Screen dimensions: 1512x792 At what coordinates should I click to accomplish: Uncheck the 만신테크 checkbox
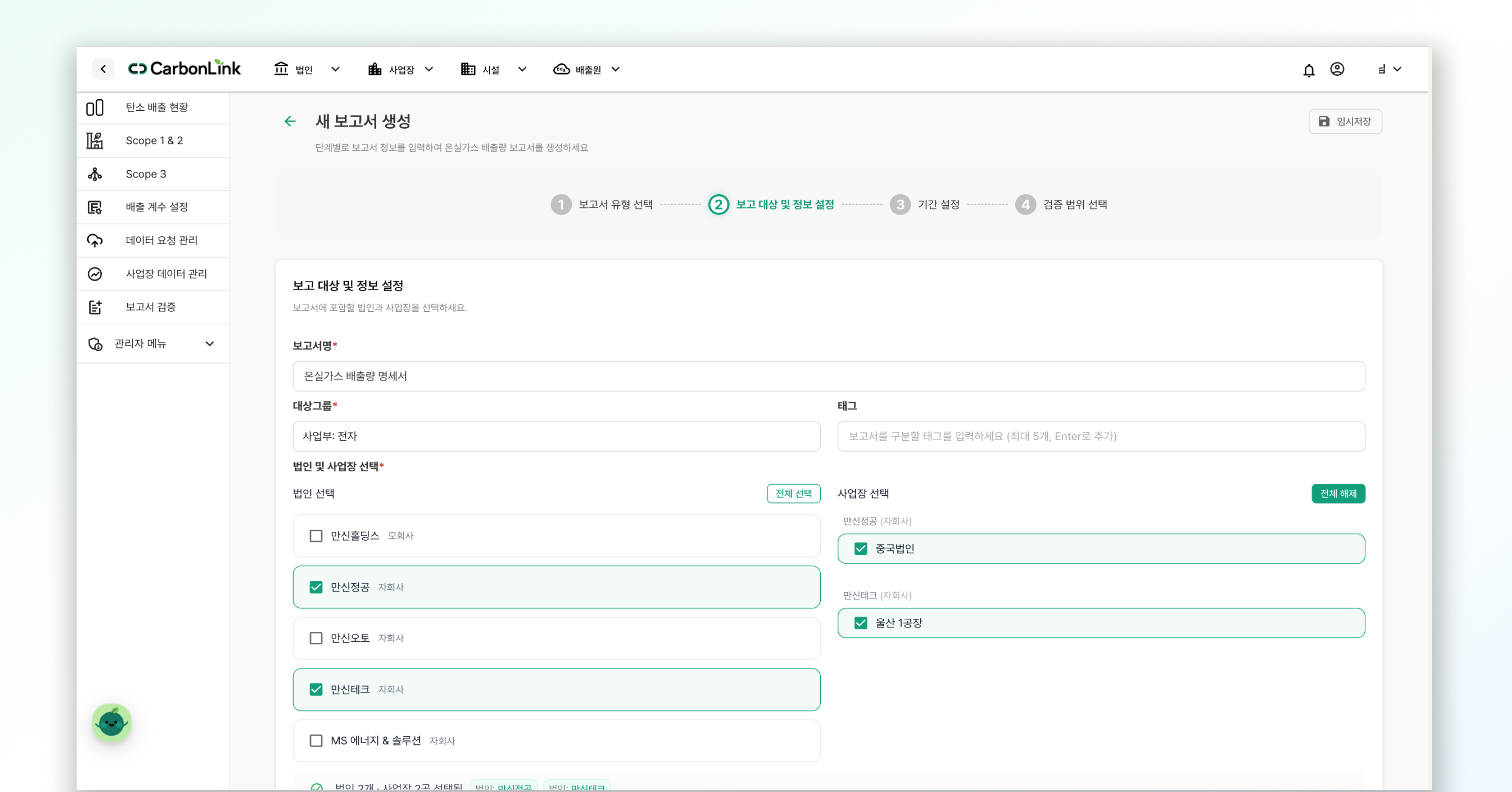(316, 689)
